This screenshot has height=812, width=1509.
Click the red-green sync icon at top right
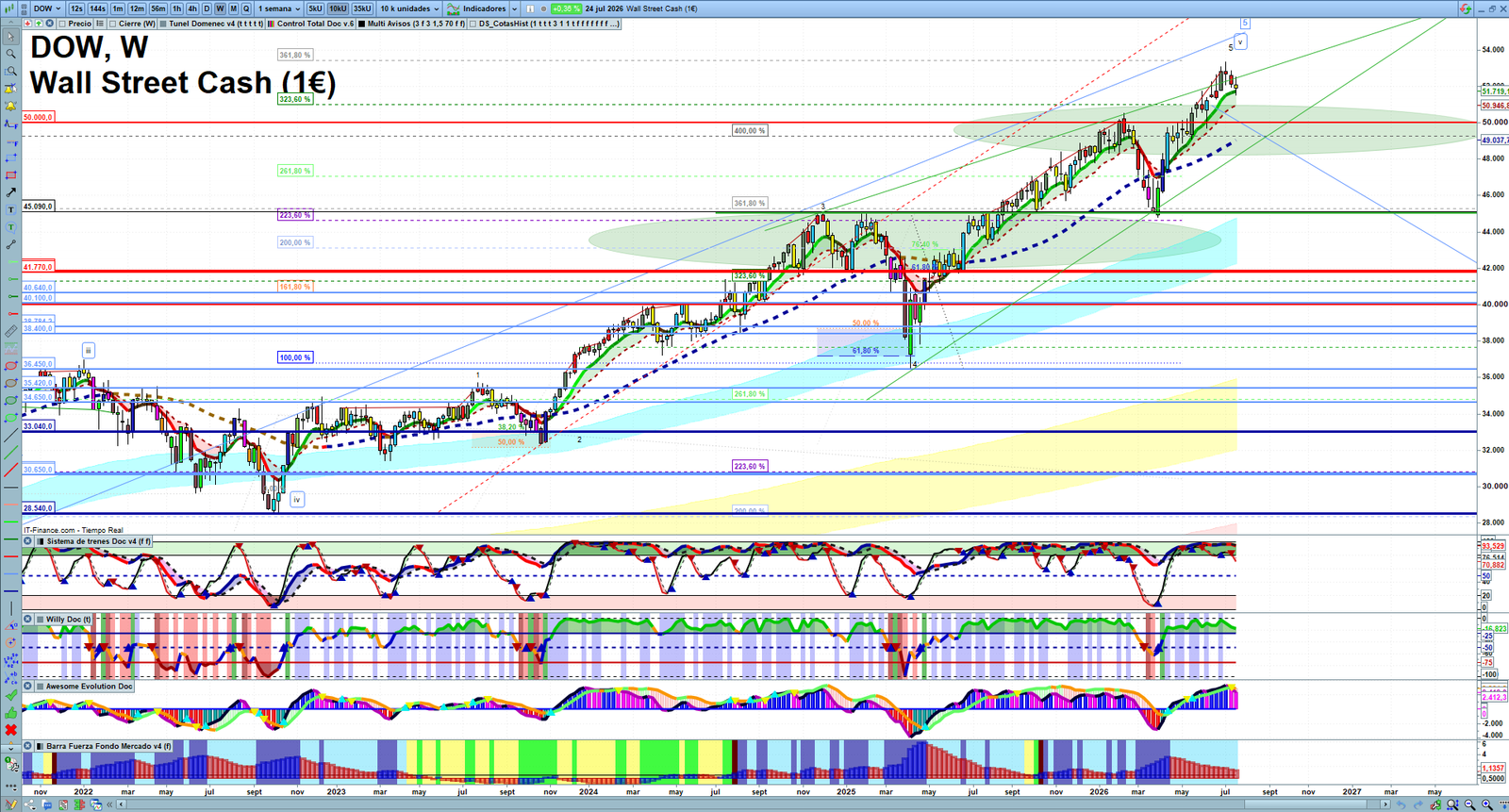1466,8
